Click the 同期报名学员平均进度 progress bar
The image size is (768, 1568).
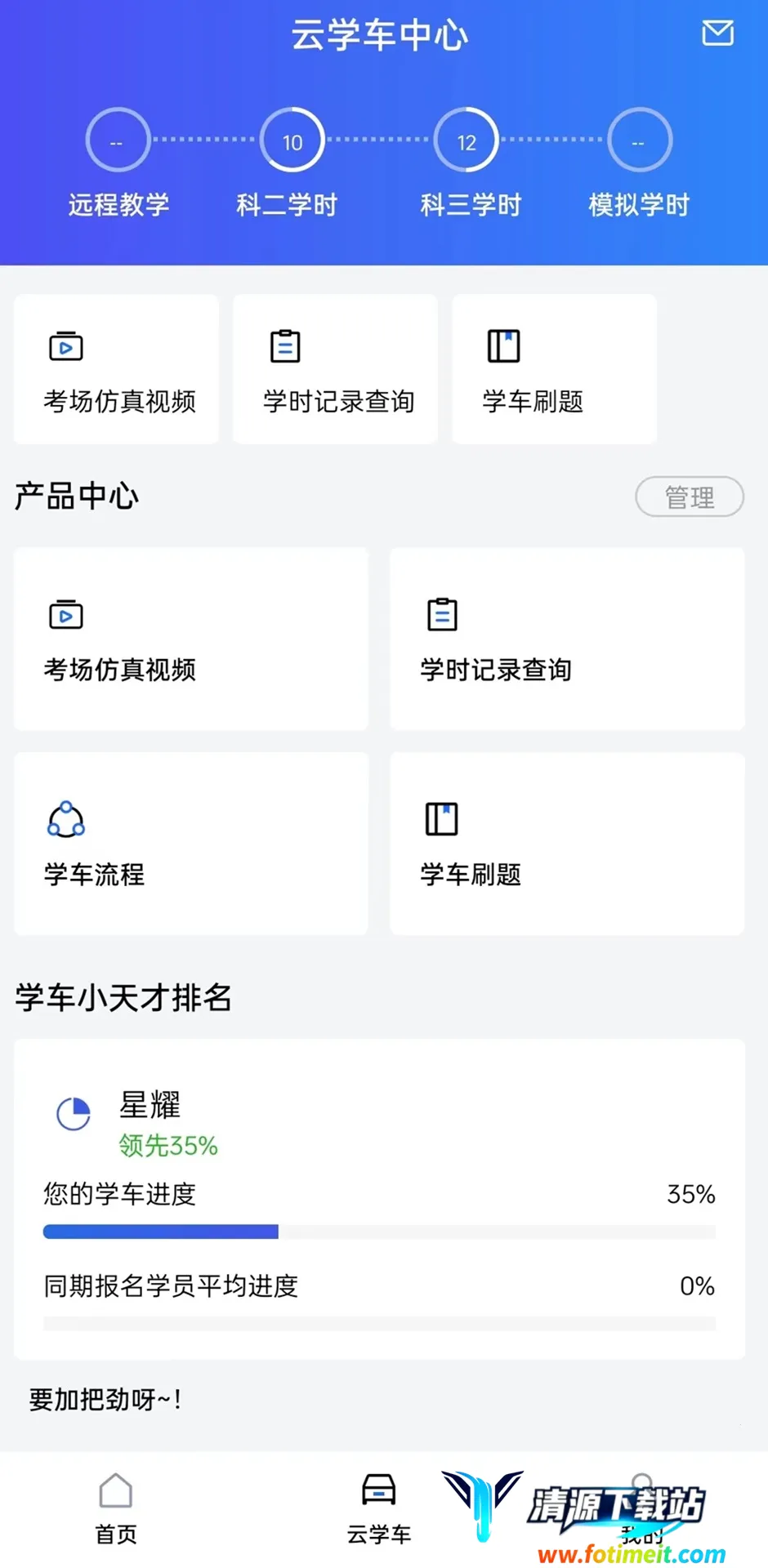tap(379, 1323)
